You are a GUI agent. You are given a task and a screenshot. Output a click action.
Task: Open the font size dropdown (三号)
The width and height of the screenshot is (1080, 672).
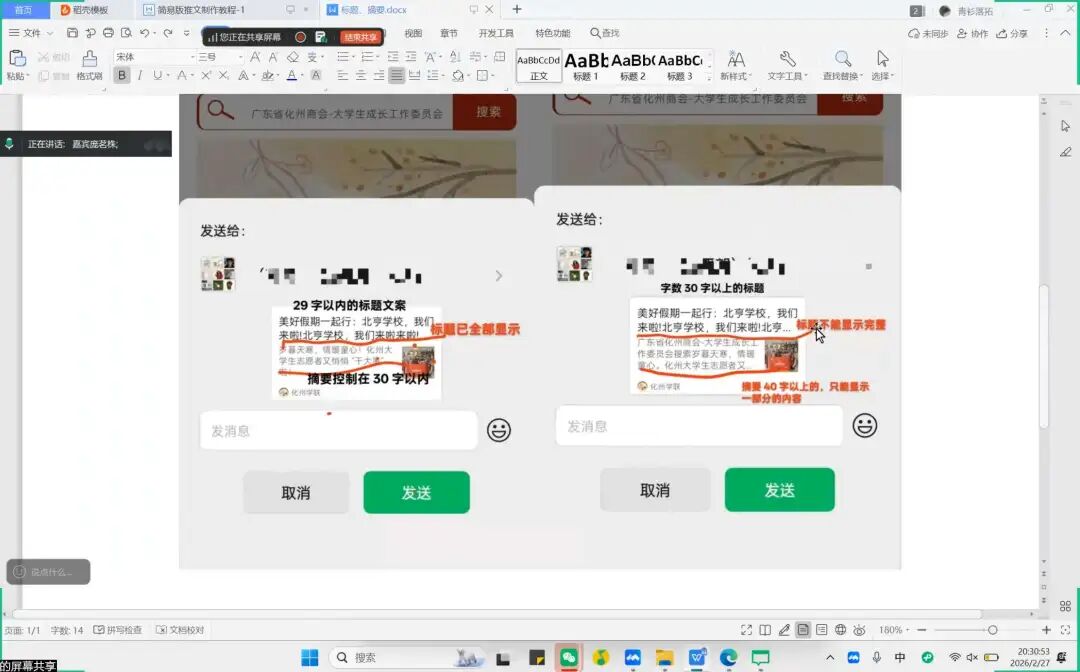240,56
